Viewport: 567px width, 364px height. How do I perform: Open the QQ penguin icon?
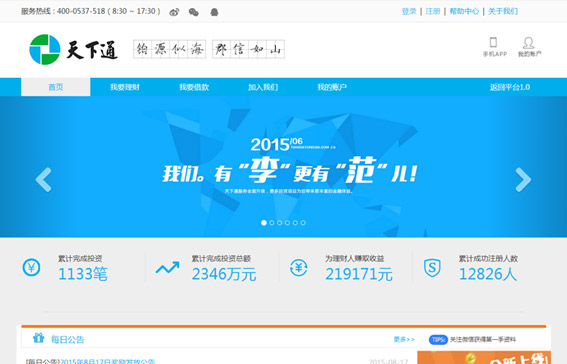(x=214, y=12)
